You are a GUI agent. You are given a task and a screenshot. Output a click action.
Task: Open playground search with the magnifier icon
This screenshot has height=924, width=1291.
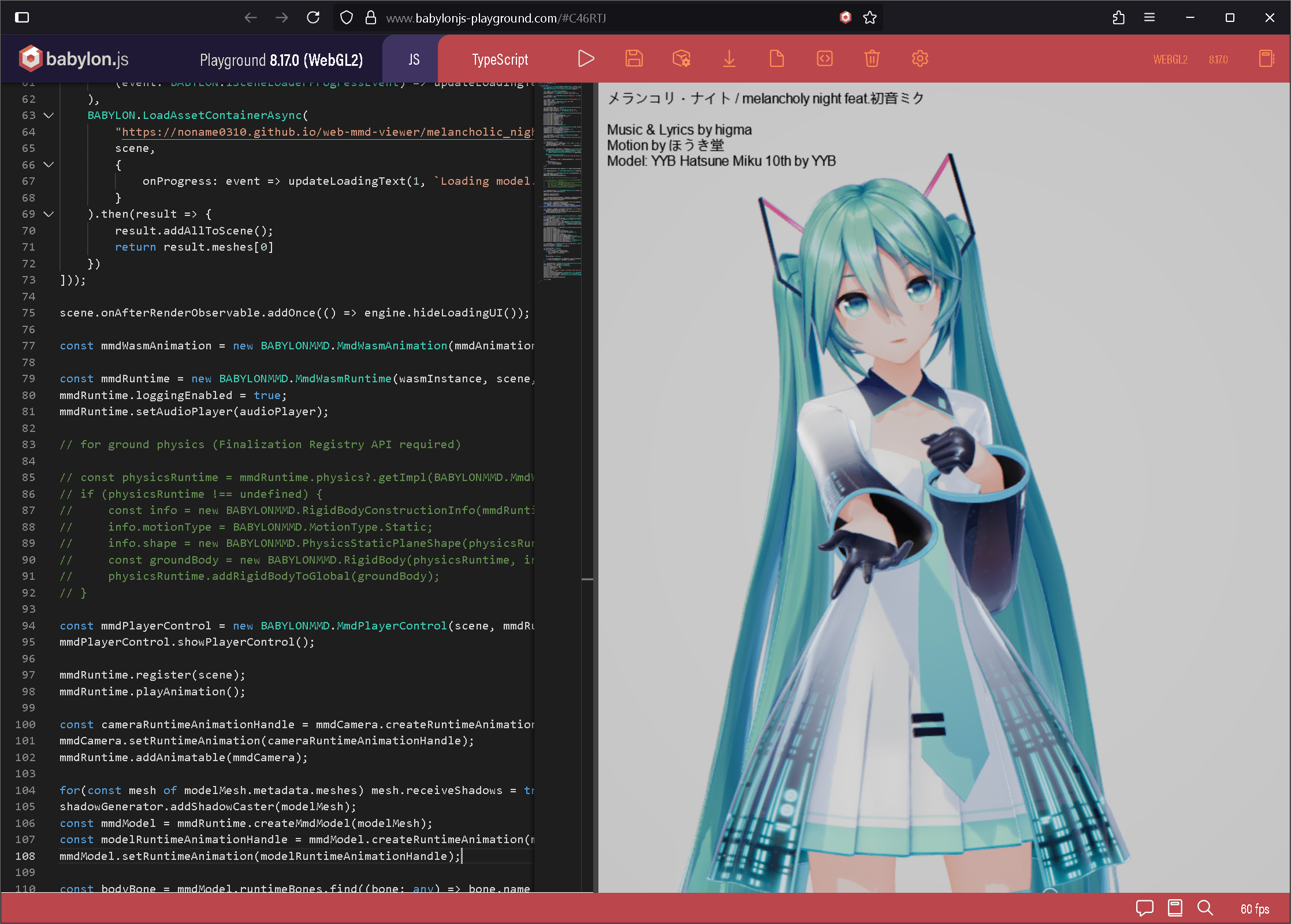click(1205, 908)
